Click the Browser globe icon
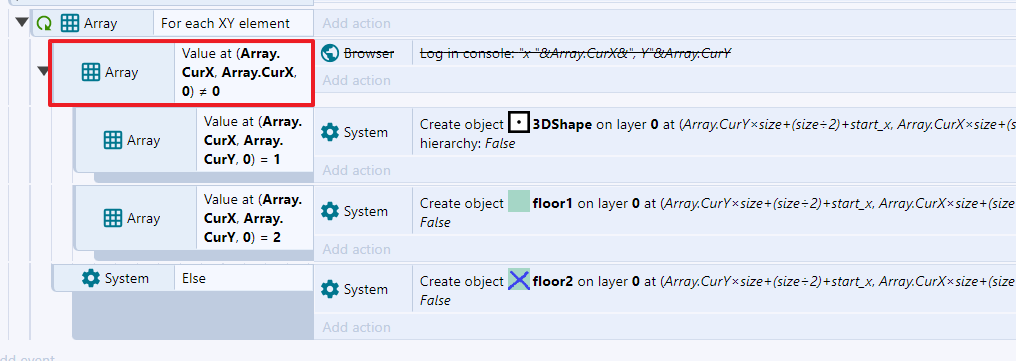The image size is (1016, 361). point(330,53)
